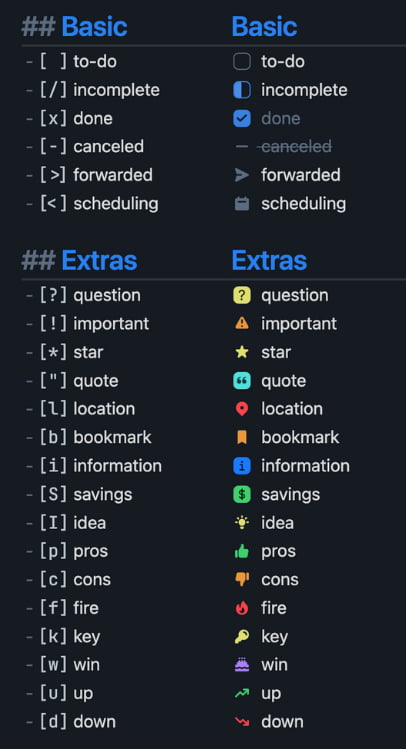Click the '## Basic' markdown heading text
Viewport: 406px width, 749px height.
(x=75, y=27)
